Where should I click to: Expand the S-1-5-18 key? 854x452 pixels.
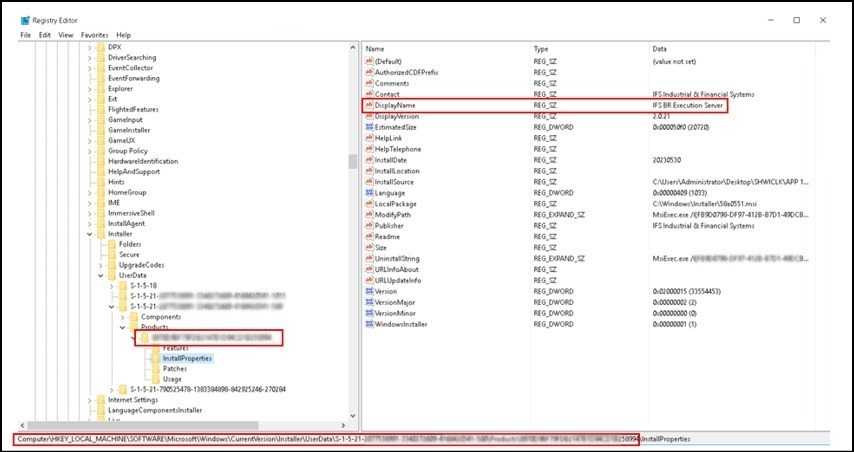click(111, 286)
